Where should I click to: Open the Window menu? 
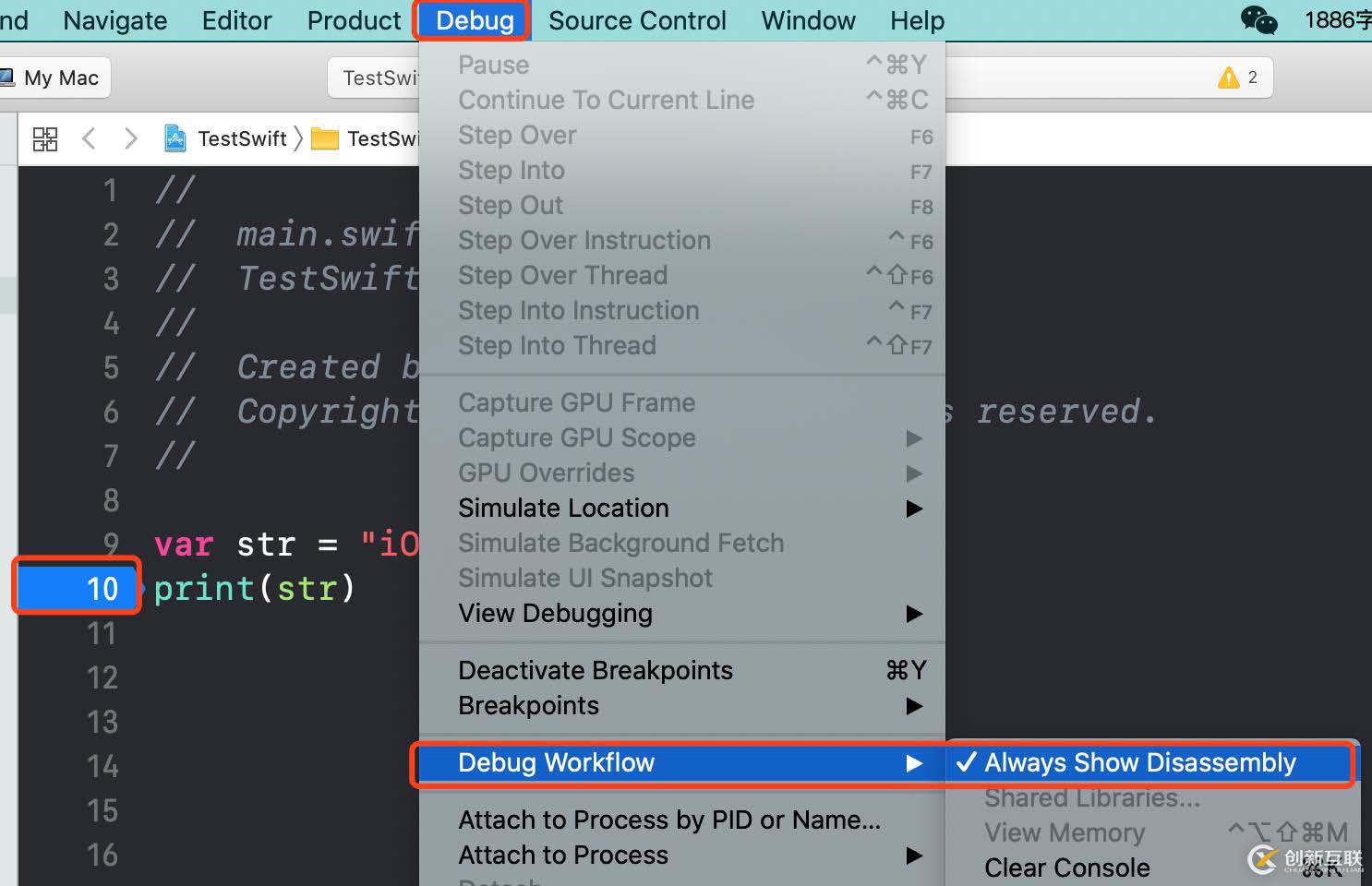[x=809, y=20]
